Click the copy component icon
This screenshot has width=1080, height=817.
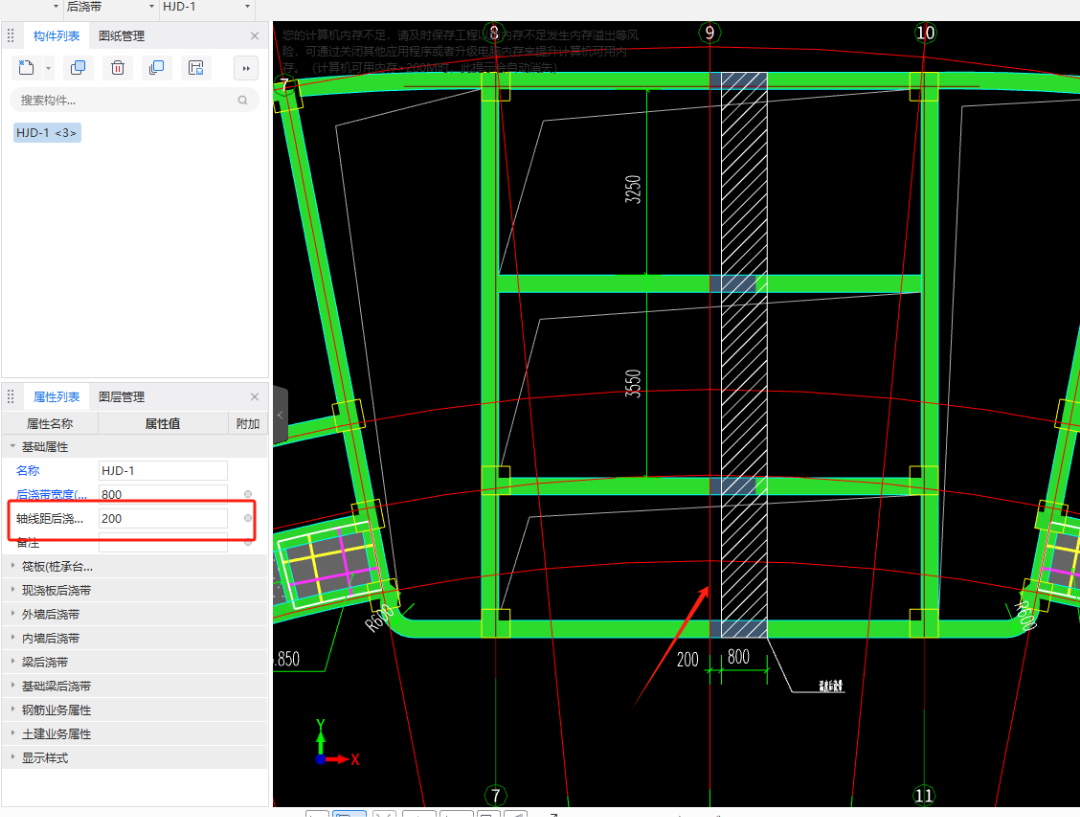(x=79, y=68)
